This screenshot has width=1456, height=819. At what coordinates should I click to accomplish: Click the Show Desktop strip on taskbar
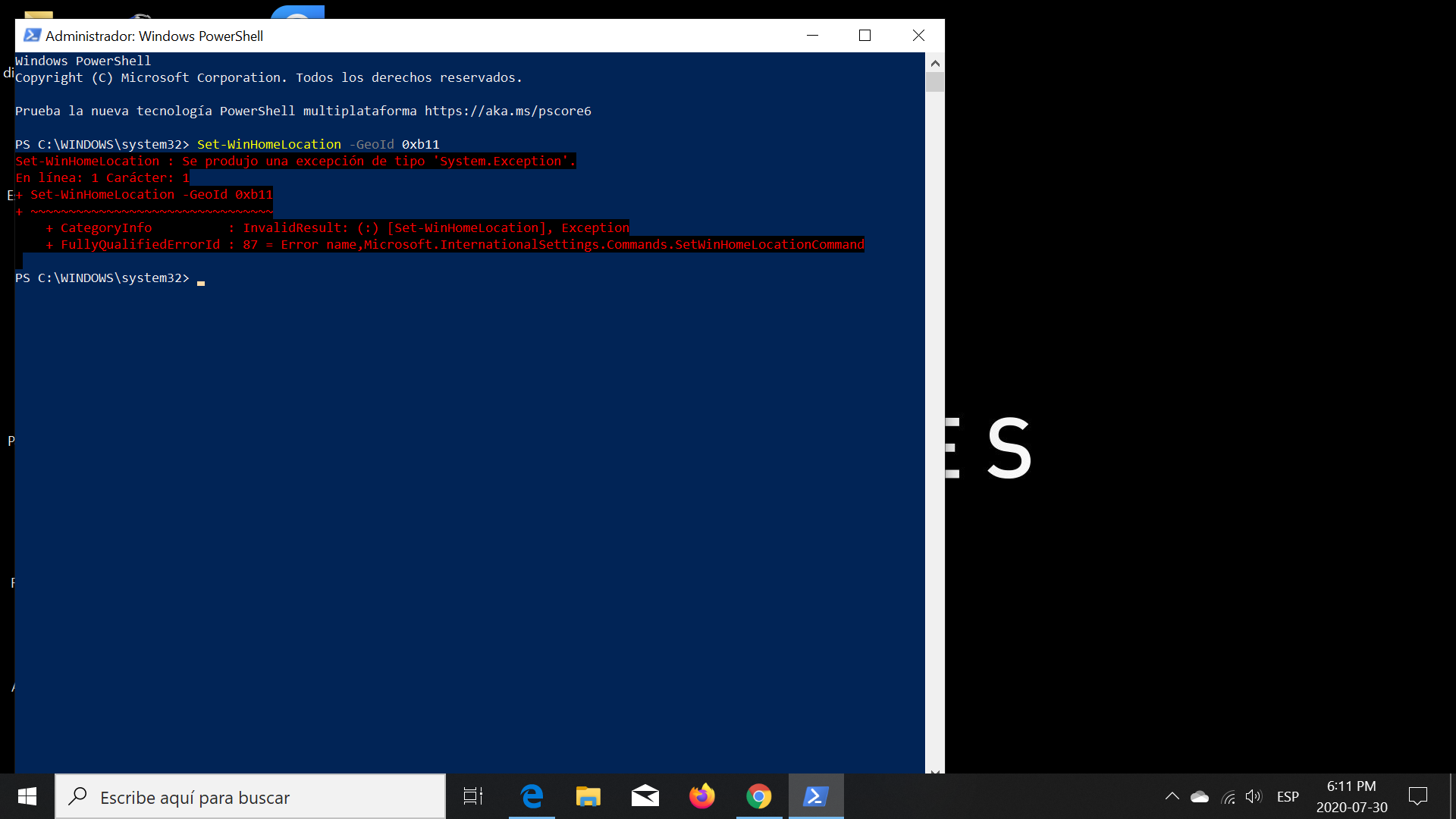pyautogui.click(x=1452, y=796)
